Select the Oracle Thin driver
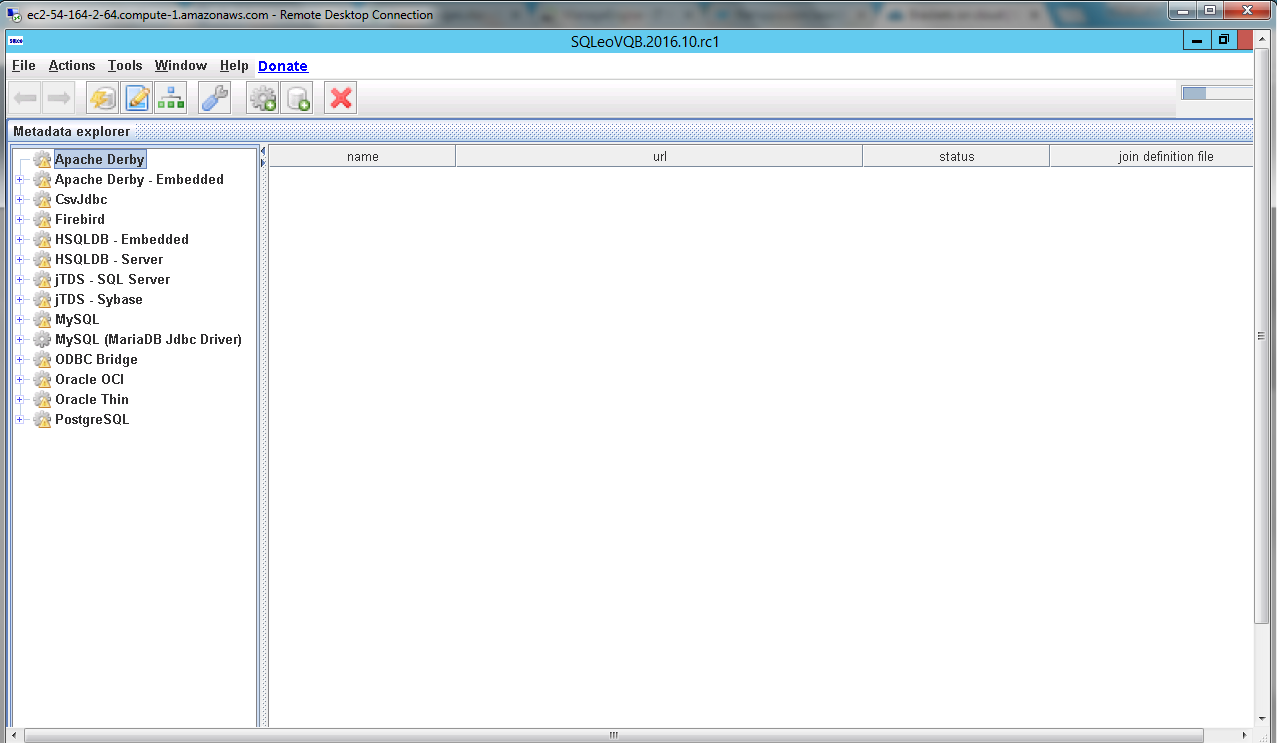1277x743 pixels. click(92, 400)
